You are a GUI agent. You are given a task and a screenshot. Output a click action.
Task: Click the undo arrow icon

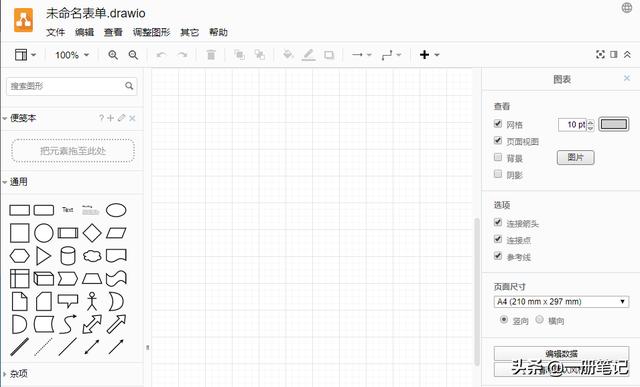pos(161,55)
